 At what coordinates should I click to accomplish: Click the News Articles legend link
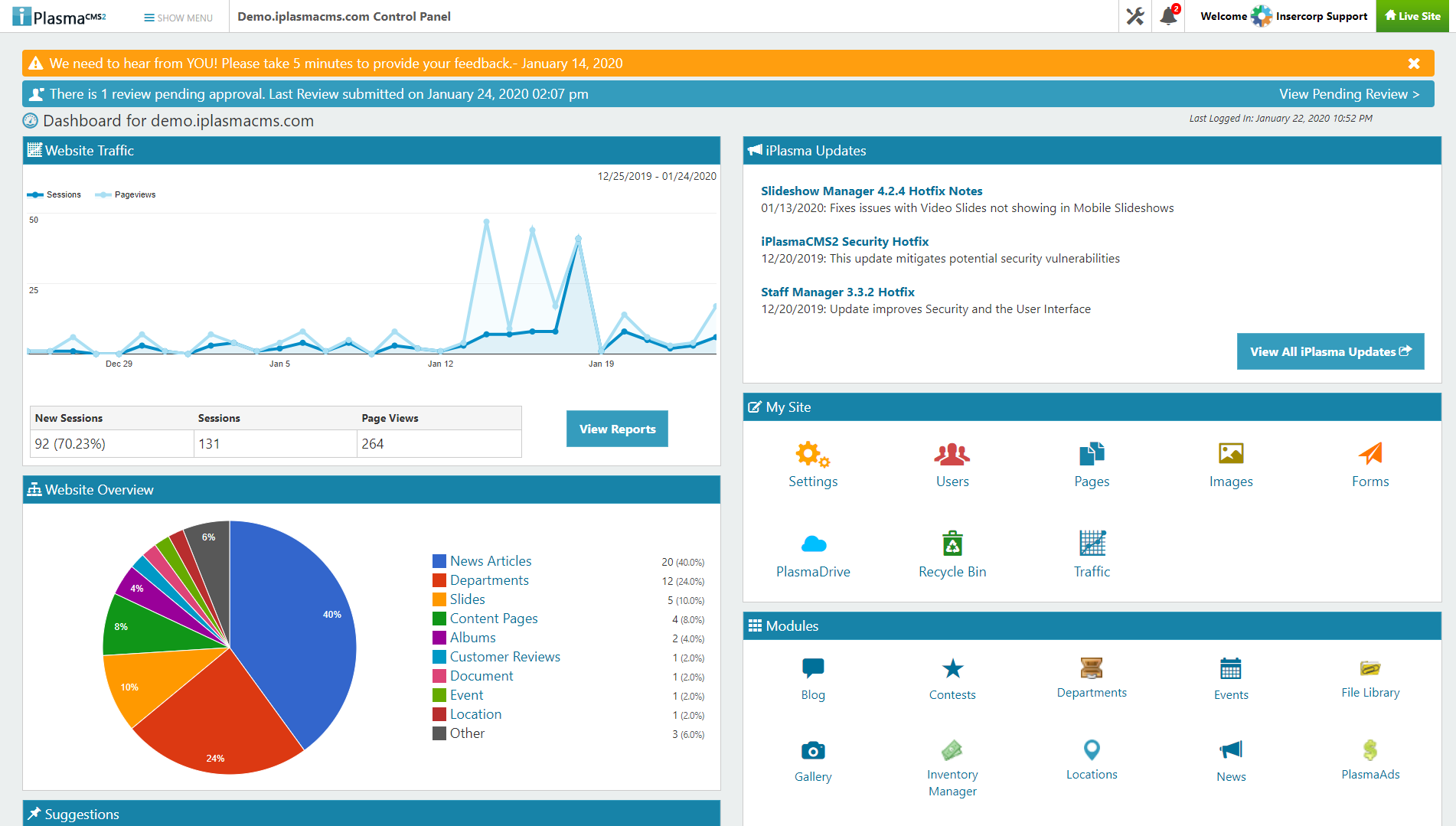pos(491,561)
